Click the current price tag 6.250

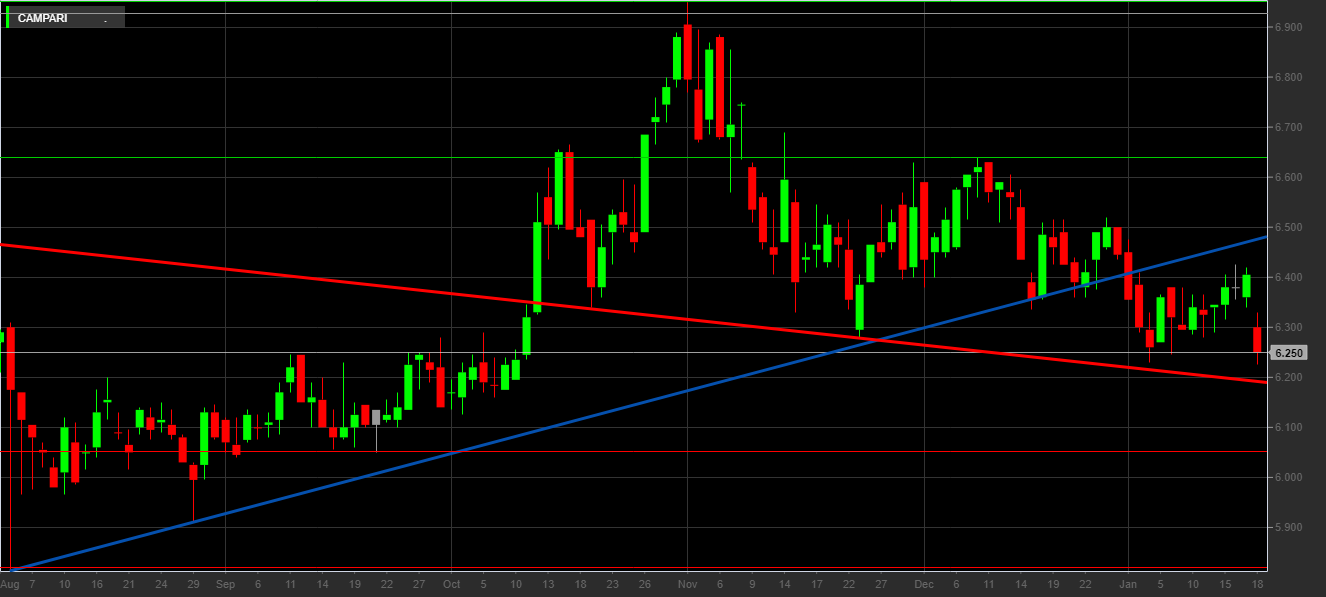pos(1288,353)
